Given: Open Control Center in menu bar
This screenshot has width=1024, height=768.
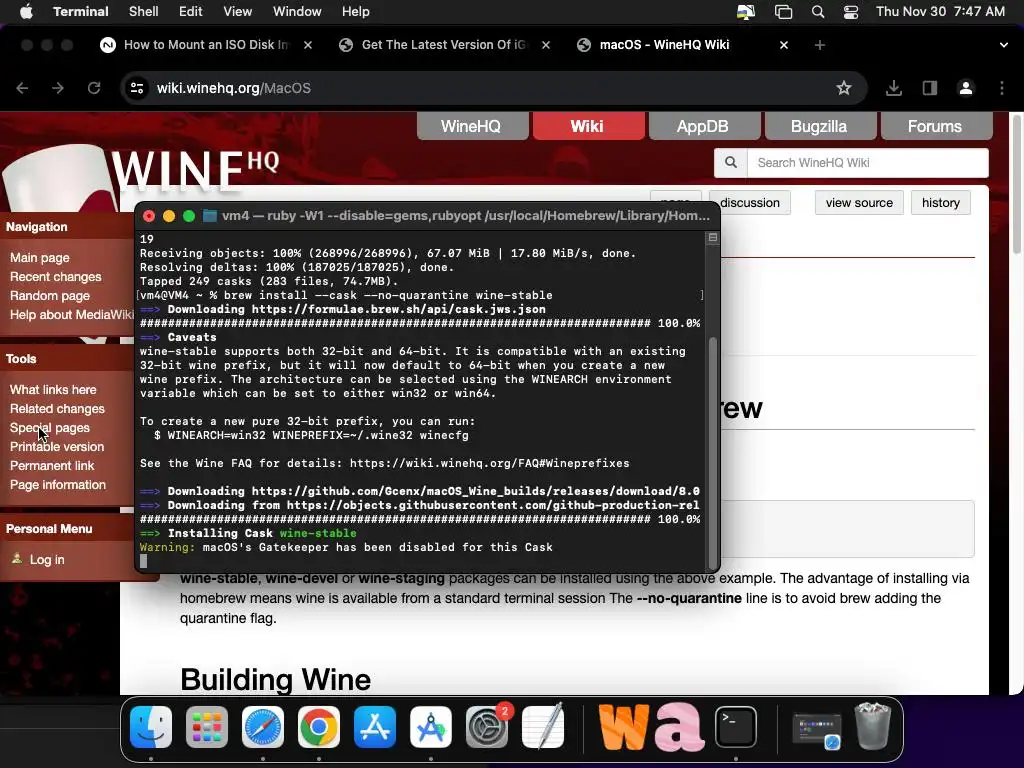Looking at the screenshot, I should pyautogui.click(x=851, y=12).
